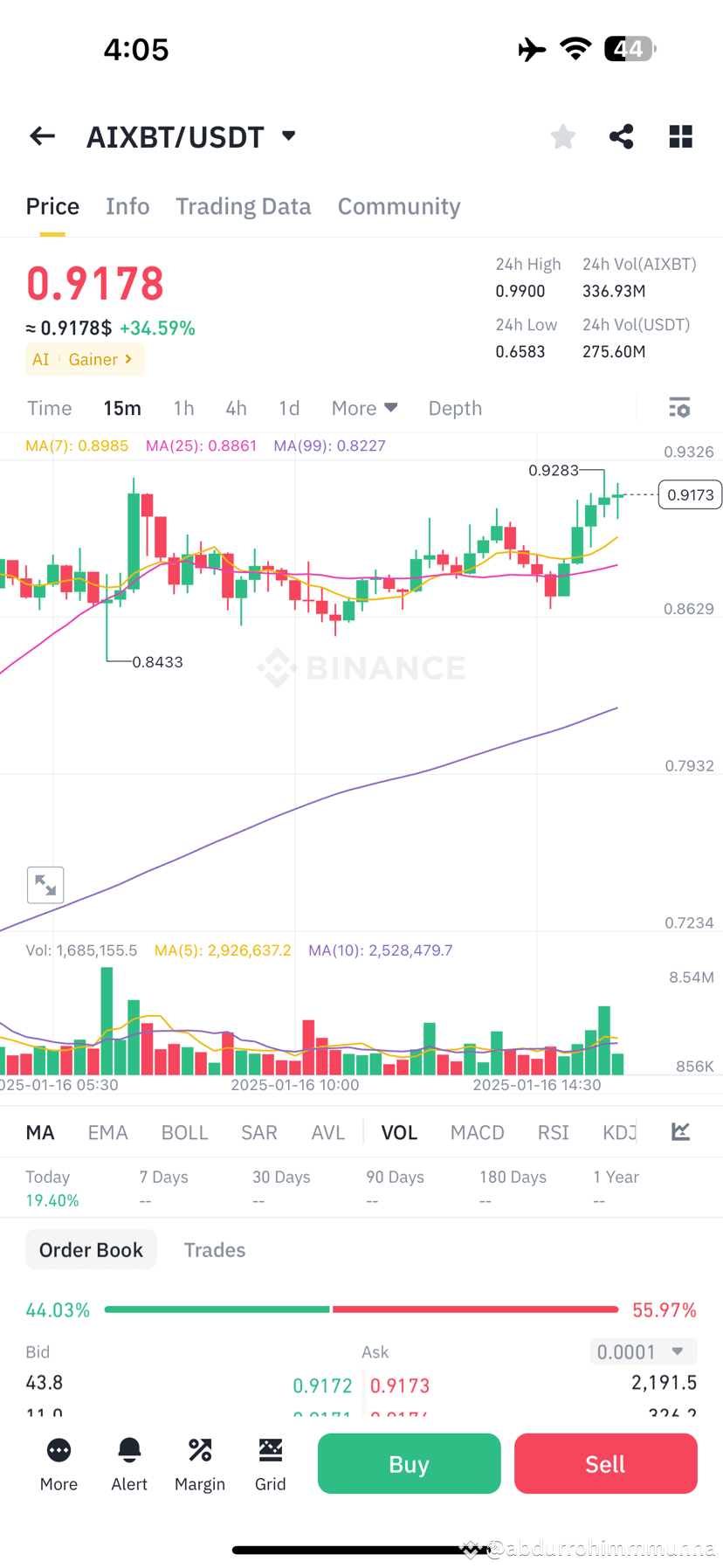Go back using the back arrow
The image size is (723, 1568).
pos(41,136)
